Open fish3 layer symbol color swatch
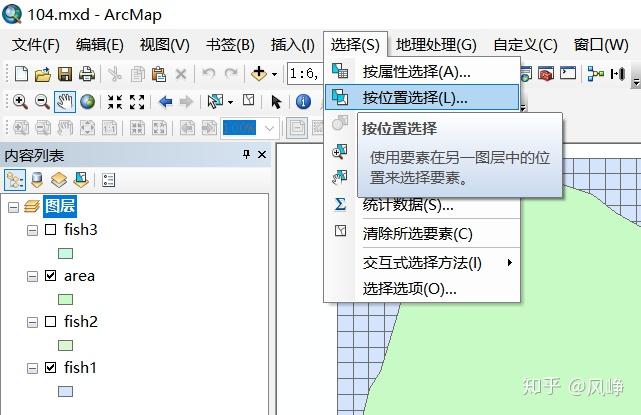 tap(65, 253)
